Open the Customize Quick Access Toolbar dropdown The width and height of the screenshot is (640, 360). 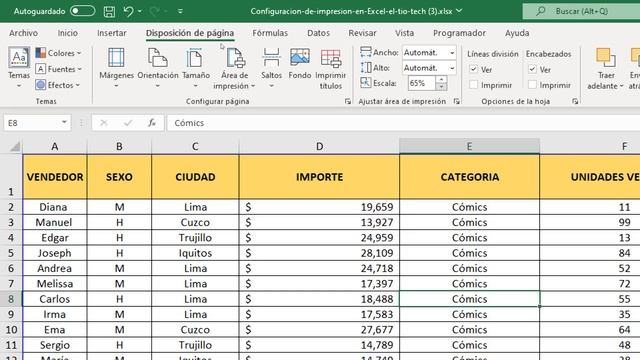pyautogui.click(x=180, y=11)
